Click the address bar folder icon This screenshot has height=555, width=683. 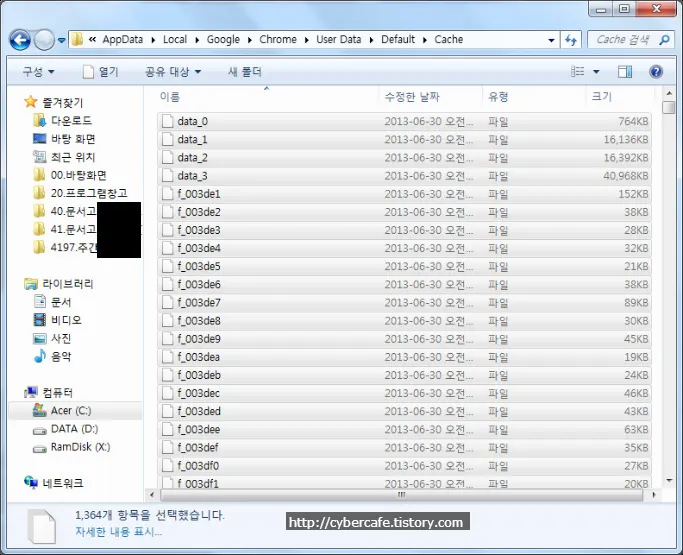coord(78,40)
